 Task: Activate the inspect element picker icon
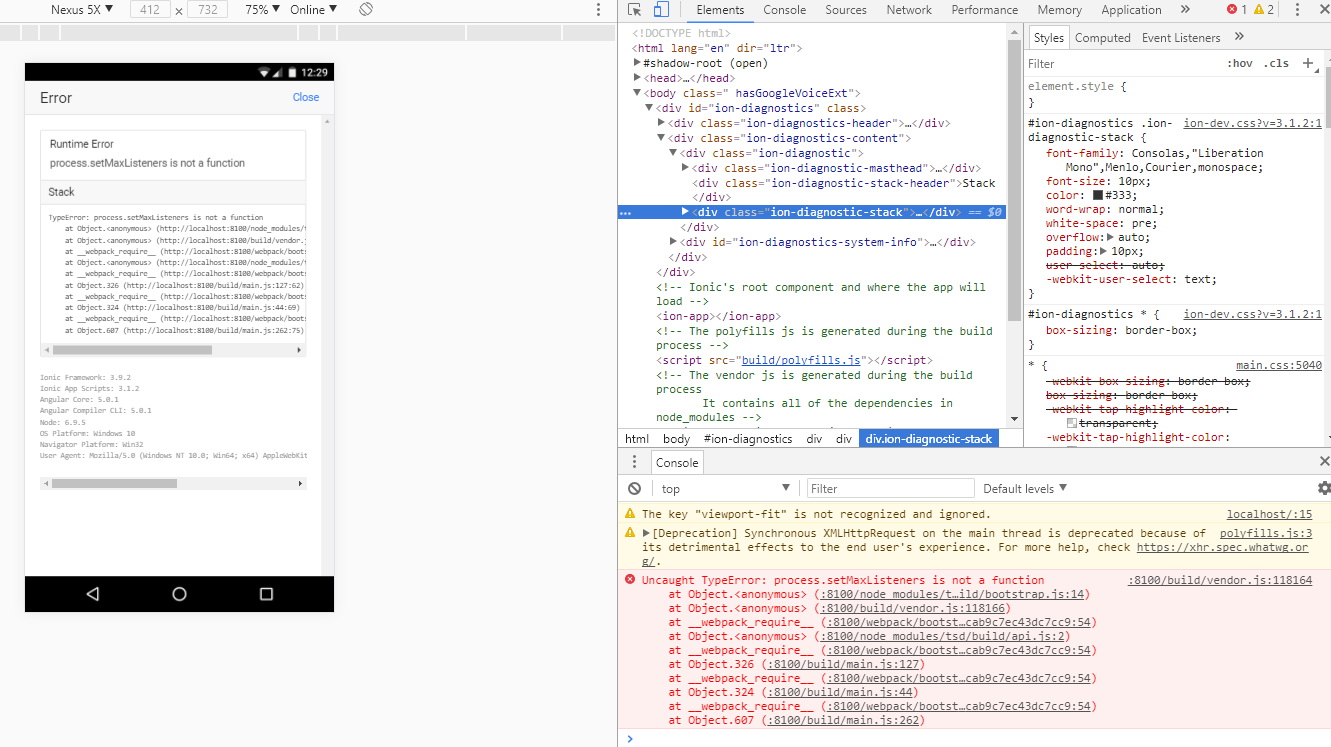click(634, 10)
